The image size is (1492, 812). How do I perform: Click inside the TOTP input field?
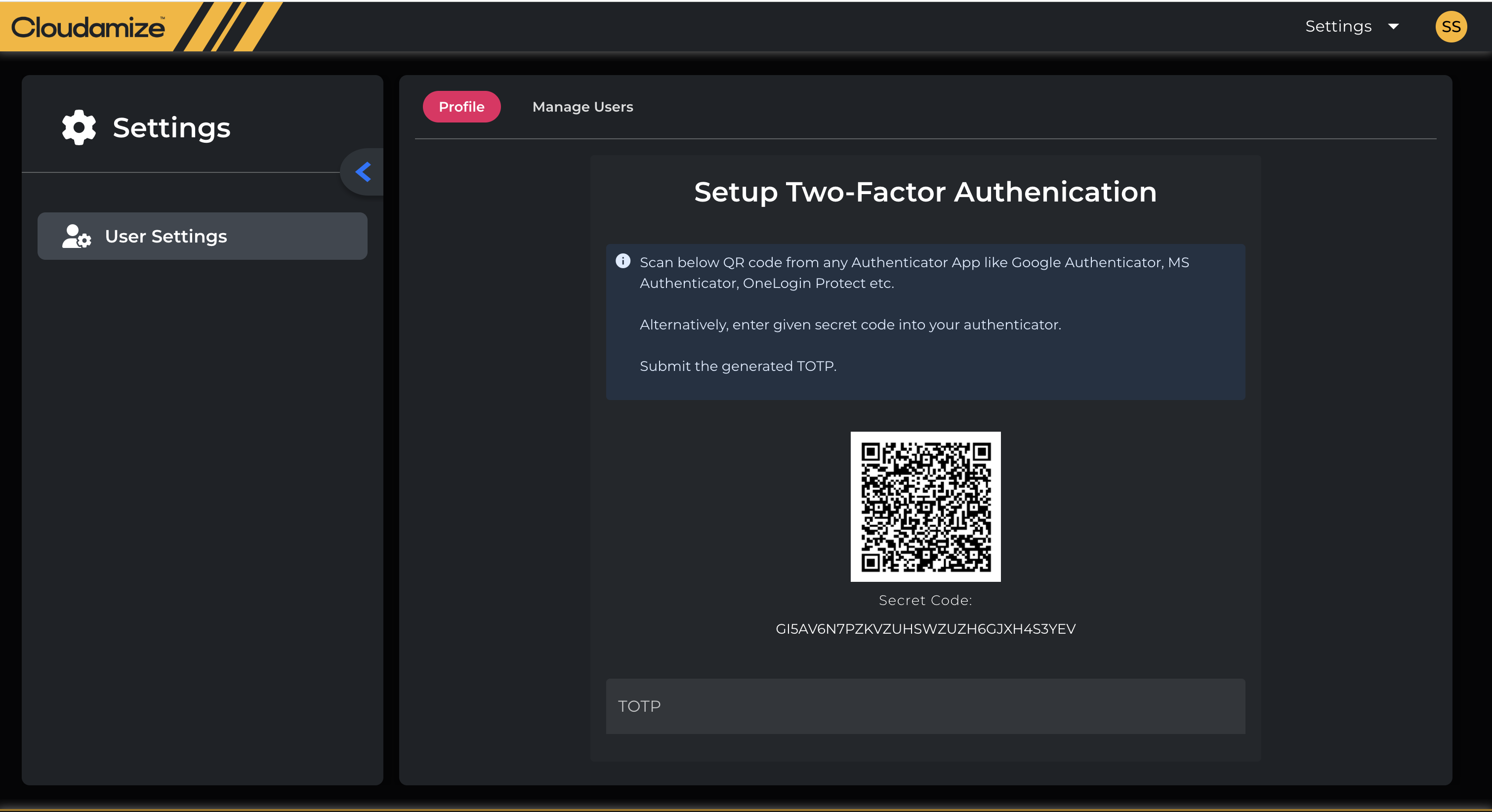[925, 706]
